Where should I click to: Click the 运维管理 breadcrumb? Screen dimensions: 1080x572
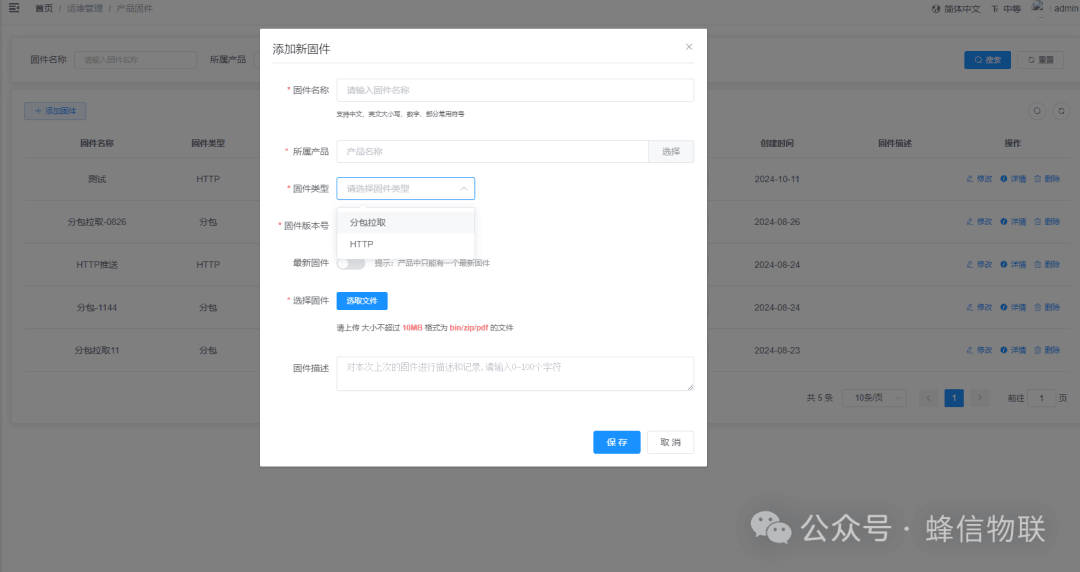(85, 8)
